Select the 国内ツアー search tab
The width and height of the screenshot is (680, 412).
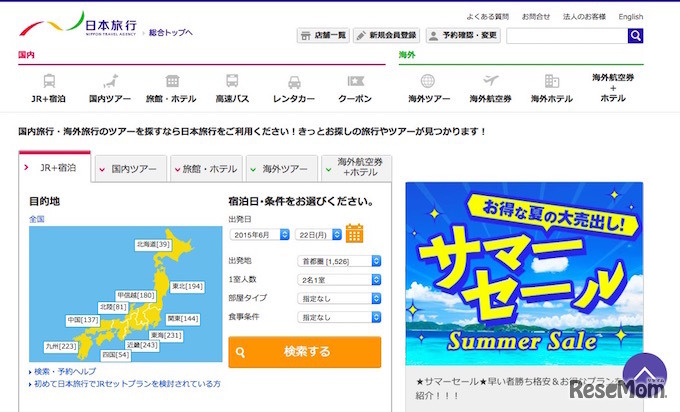131,169
